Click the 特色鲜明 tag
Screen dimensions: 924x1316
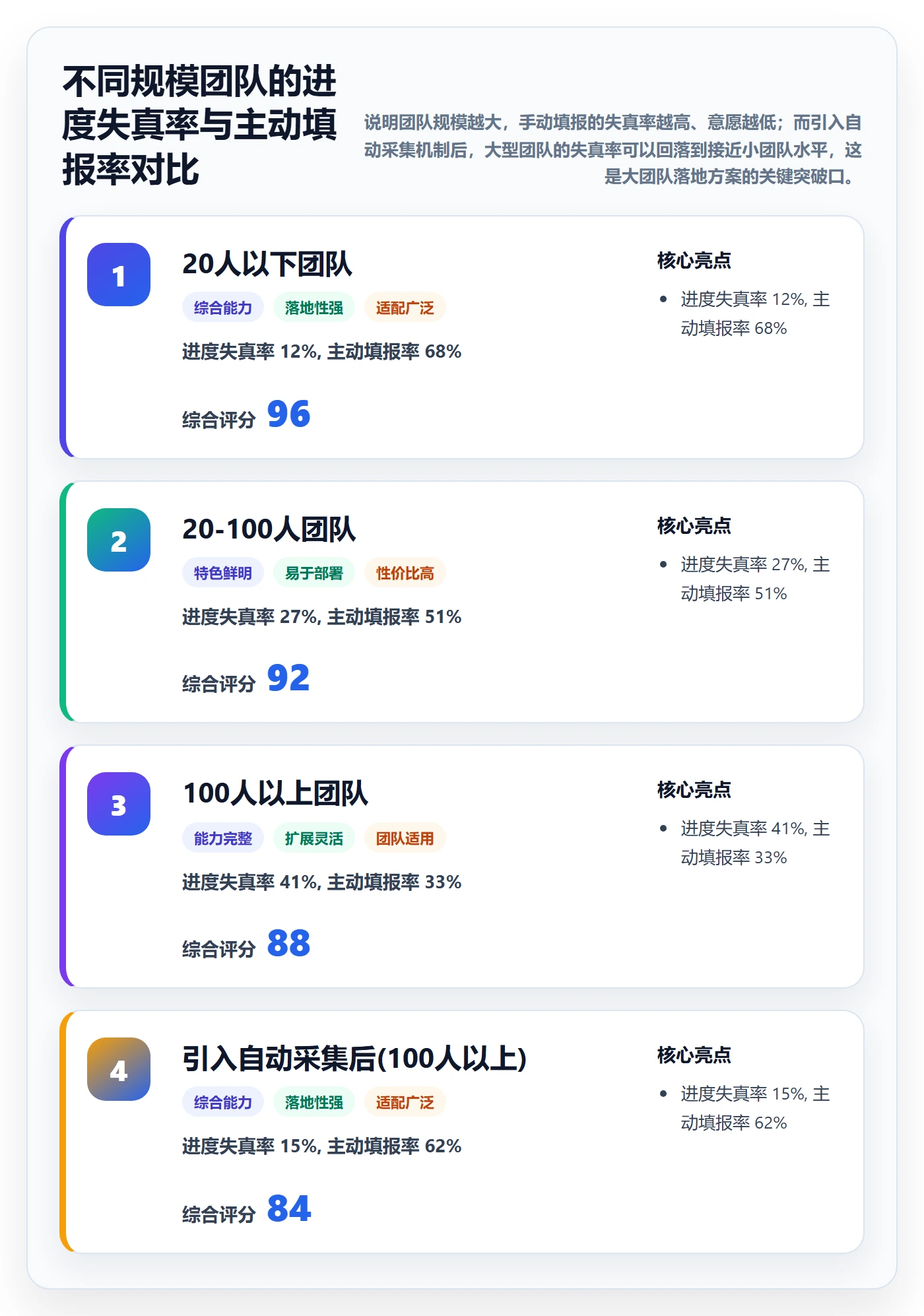click(223, 573)
